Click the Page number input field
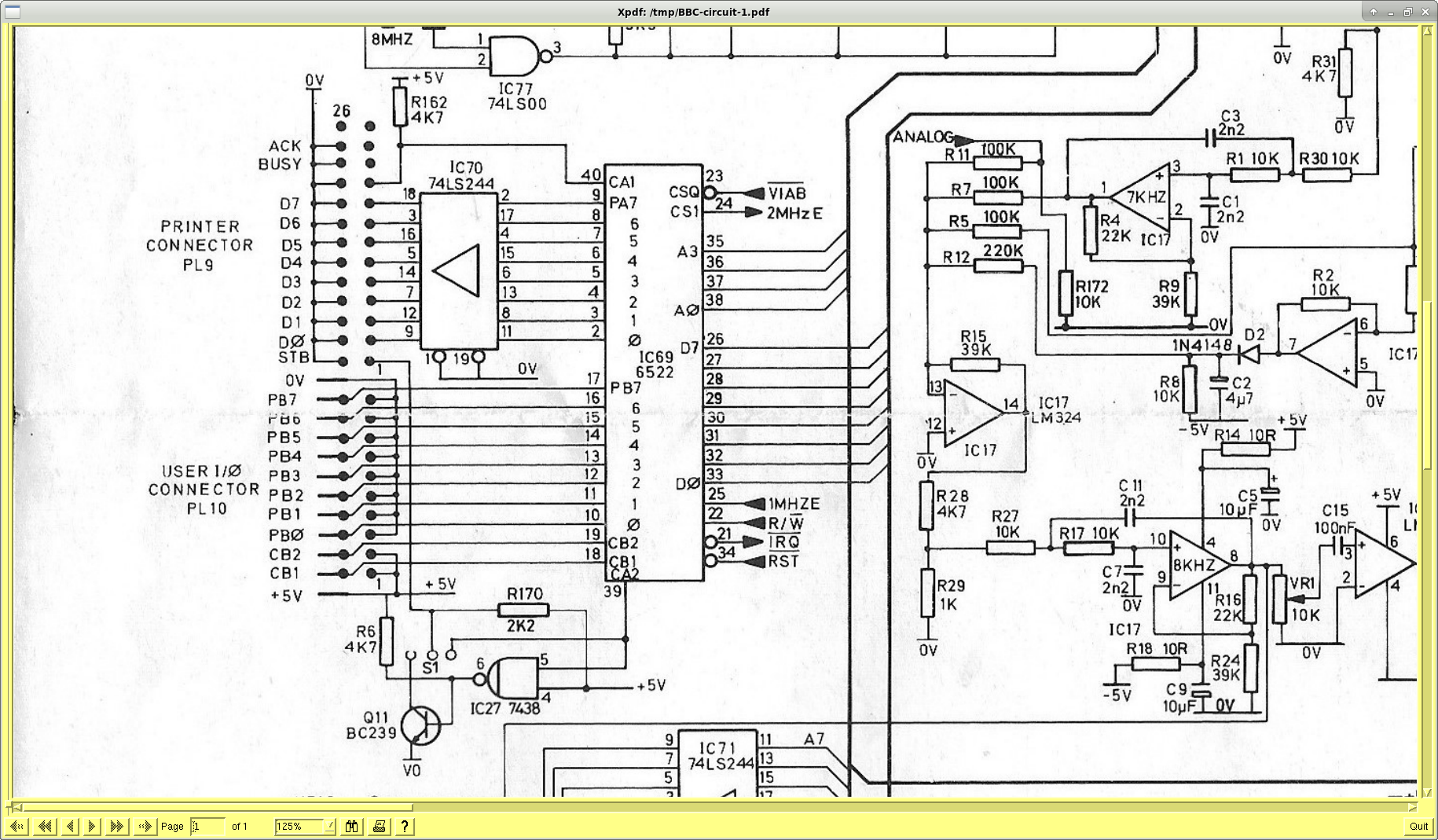This screenshot has height=840, width=1438. [x=207, y=826]
